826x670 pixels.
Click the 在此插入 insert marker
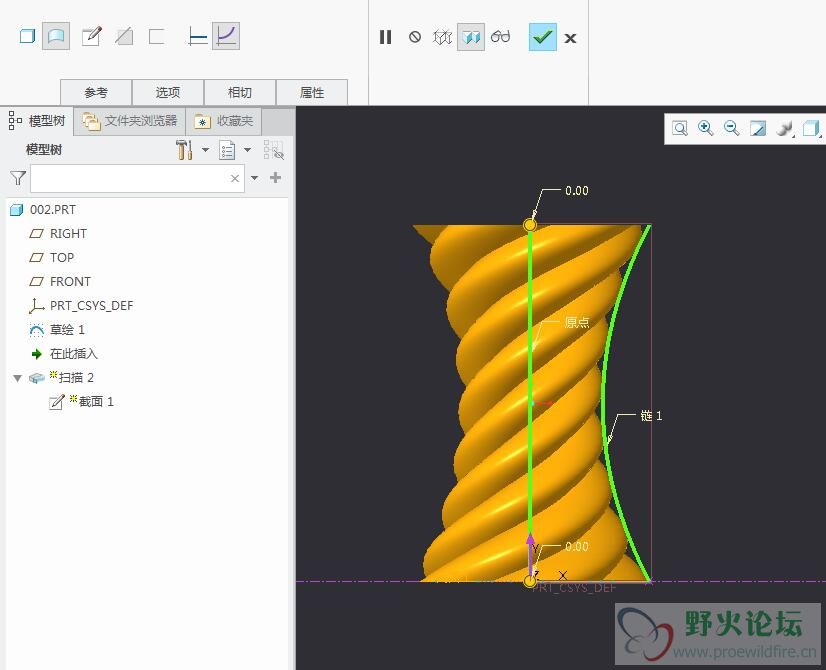[74, 353]
